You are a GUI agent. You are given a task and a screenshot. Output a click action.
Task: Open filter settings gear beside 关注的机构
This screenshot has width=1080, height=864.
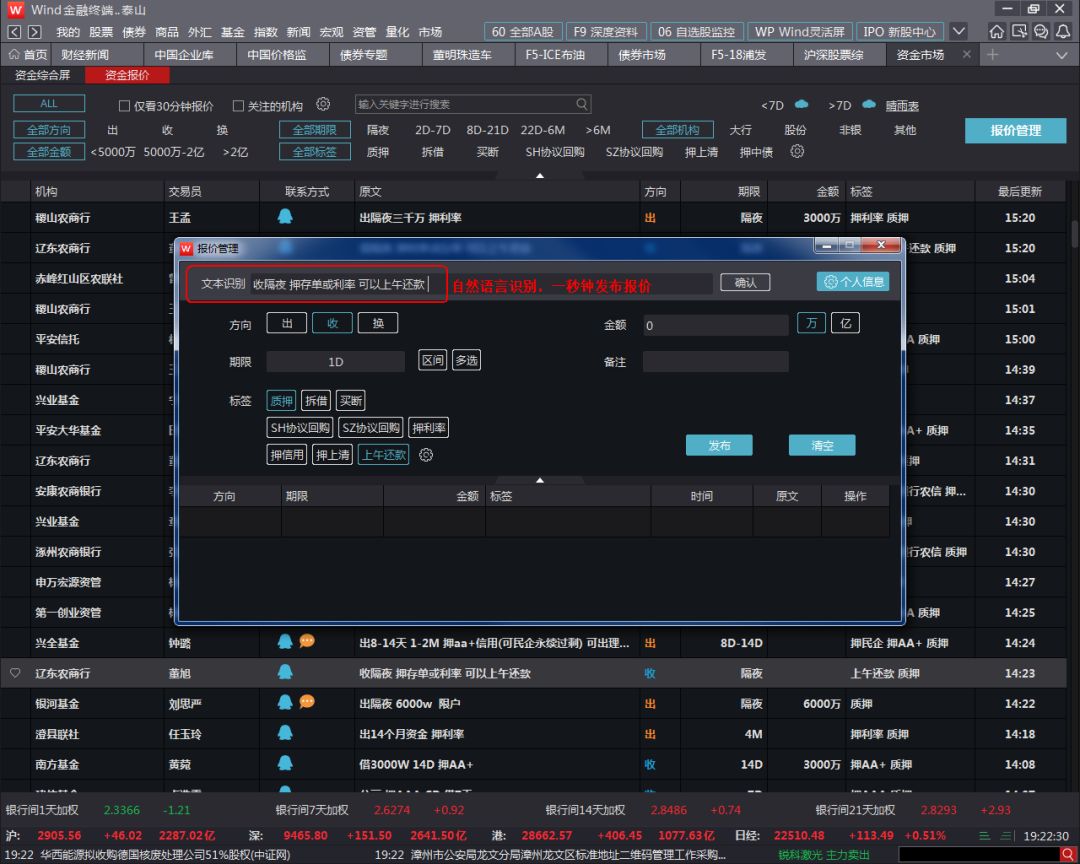click(323, 105)
